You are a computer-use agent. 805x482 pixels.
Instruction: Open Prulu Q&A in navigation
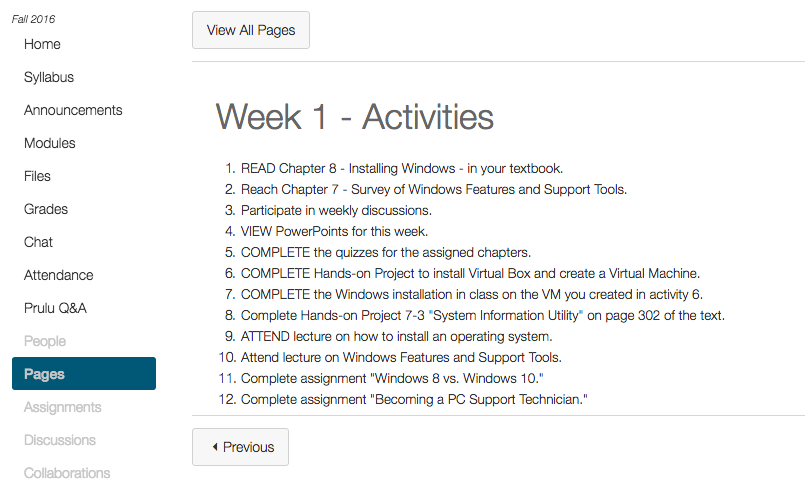coord(55,308)
